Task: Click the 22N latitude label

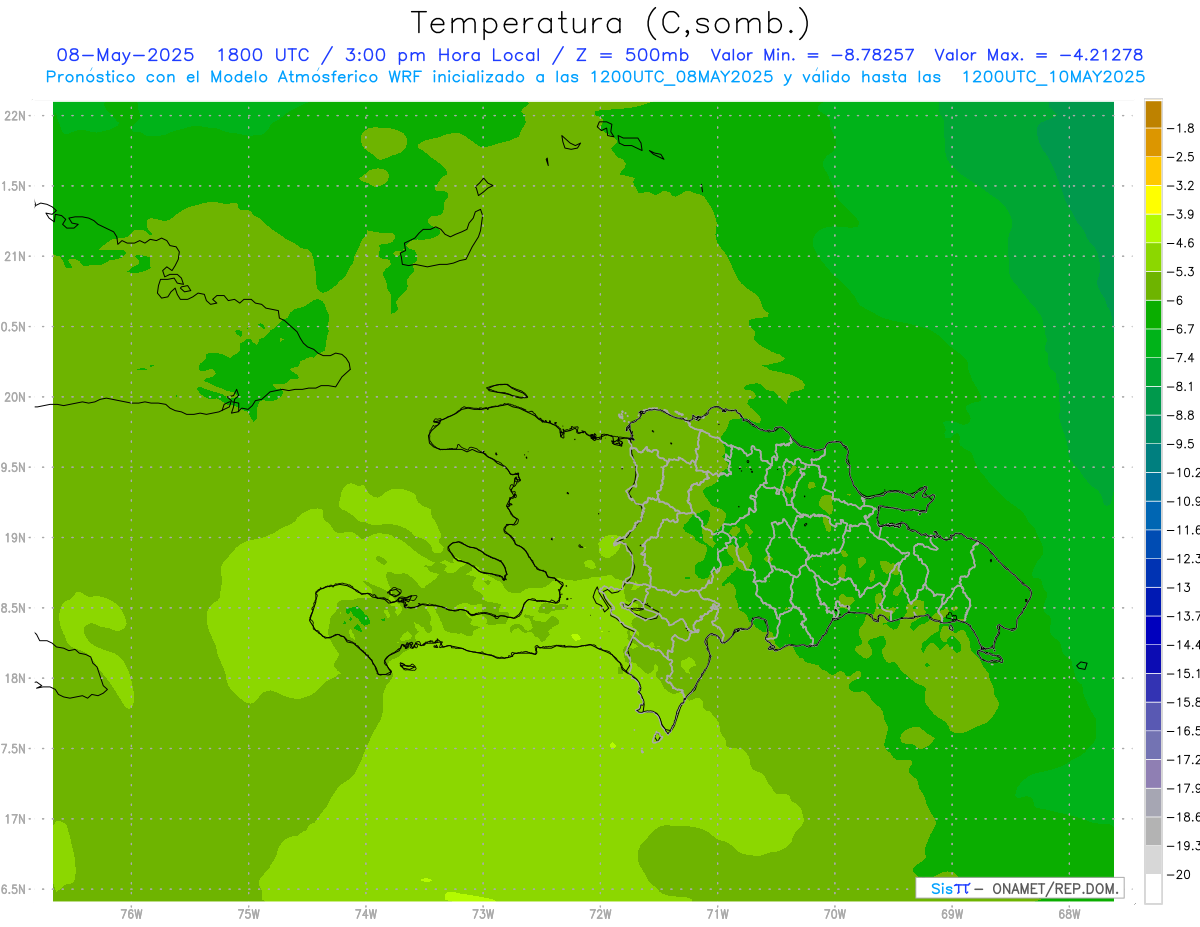Action: [x=15, y=116]
